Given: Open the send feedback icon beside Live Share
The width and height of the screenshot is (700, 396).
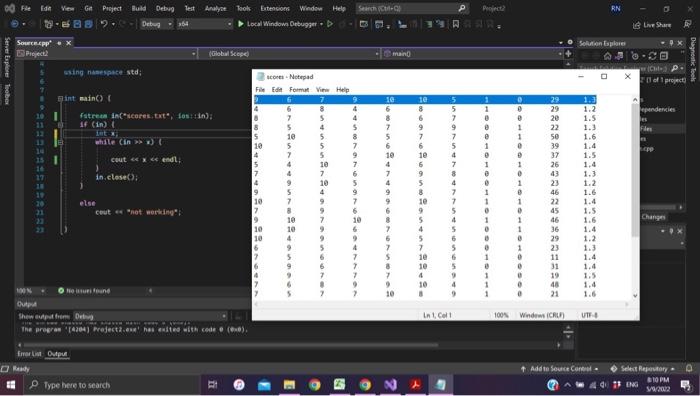Looking at the screenshot, I should (688, 25).
